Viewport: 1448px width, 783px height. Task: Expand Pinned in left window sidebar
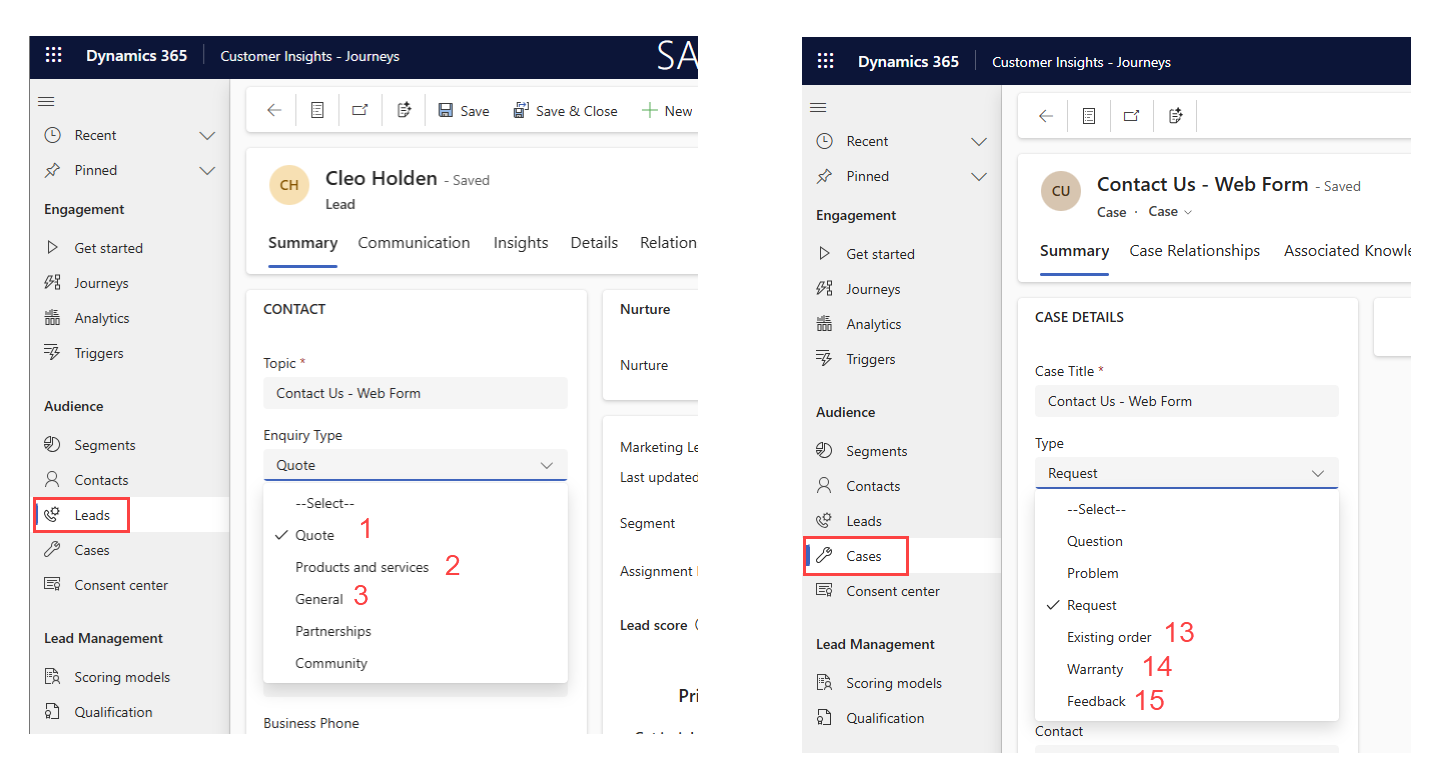[207, 170]
